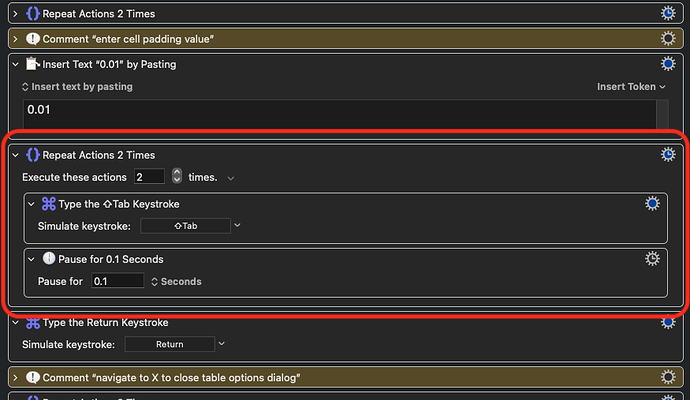Expand the "enter cell padding value" comment
This screenshot has width=690, height=400.
pyautogui.click(x=15, y=39)
